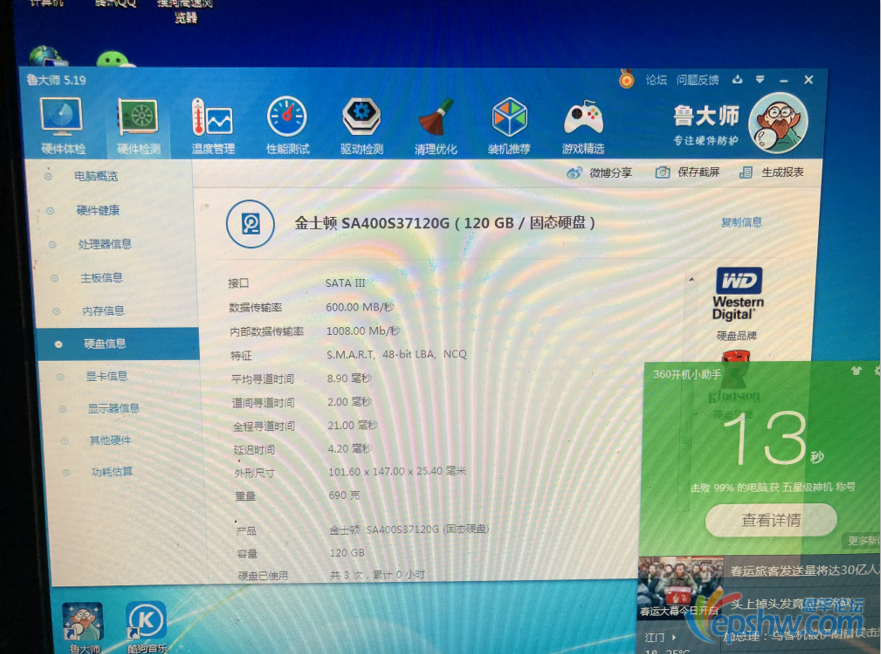Launch 性能测试 performance test

287,126
